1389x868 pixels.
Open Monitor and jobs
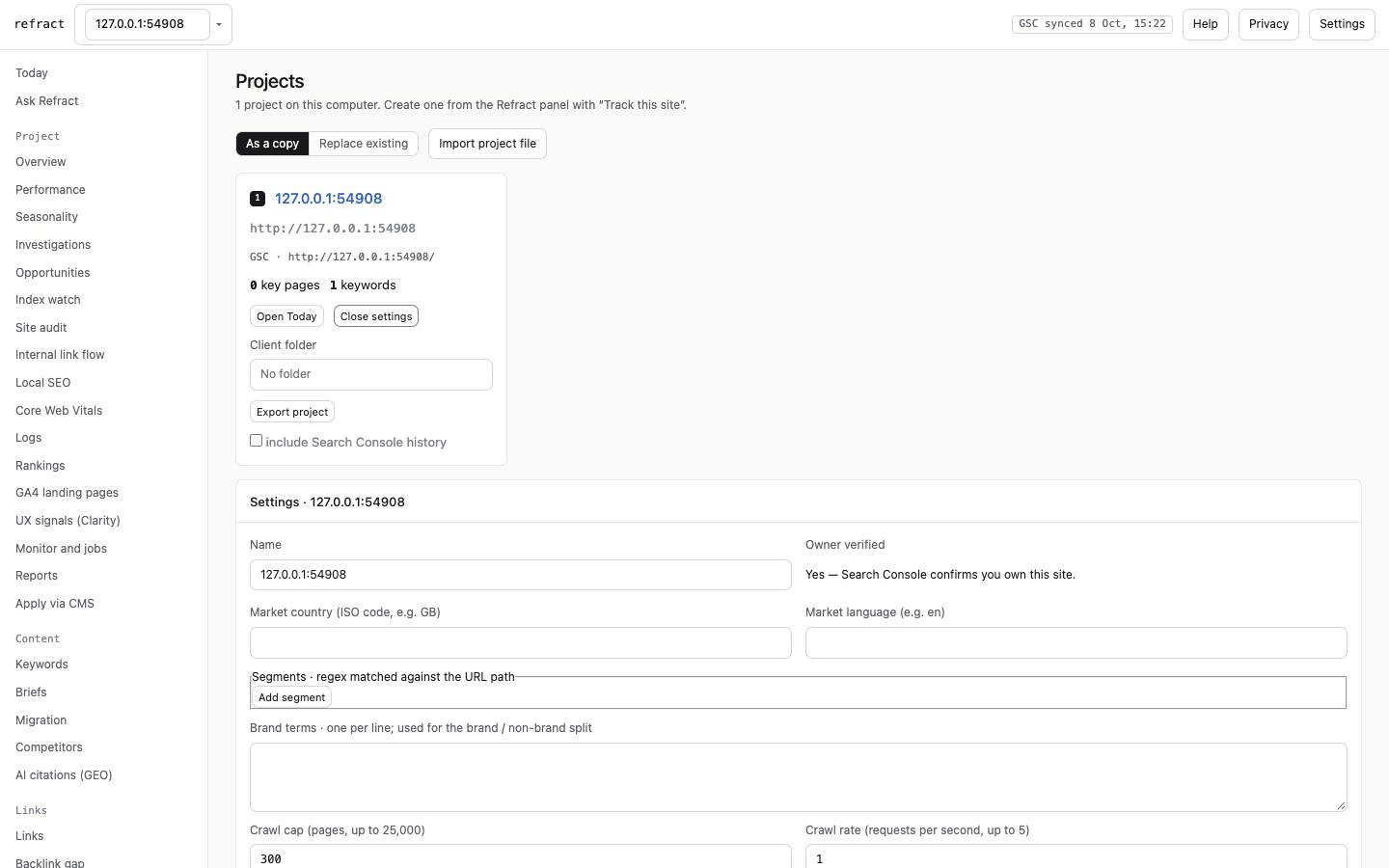pos(62,549)
